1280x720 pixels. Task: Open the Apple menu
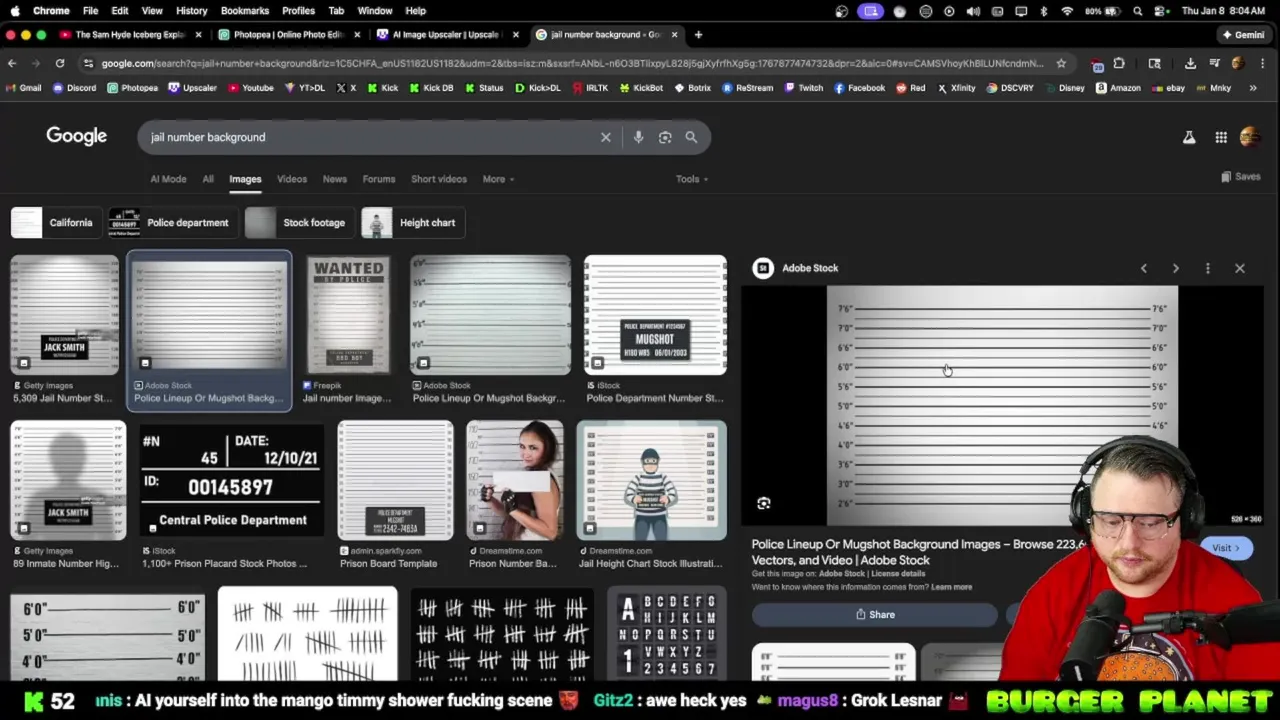point(15,10)
